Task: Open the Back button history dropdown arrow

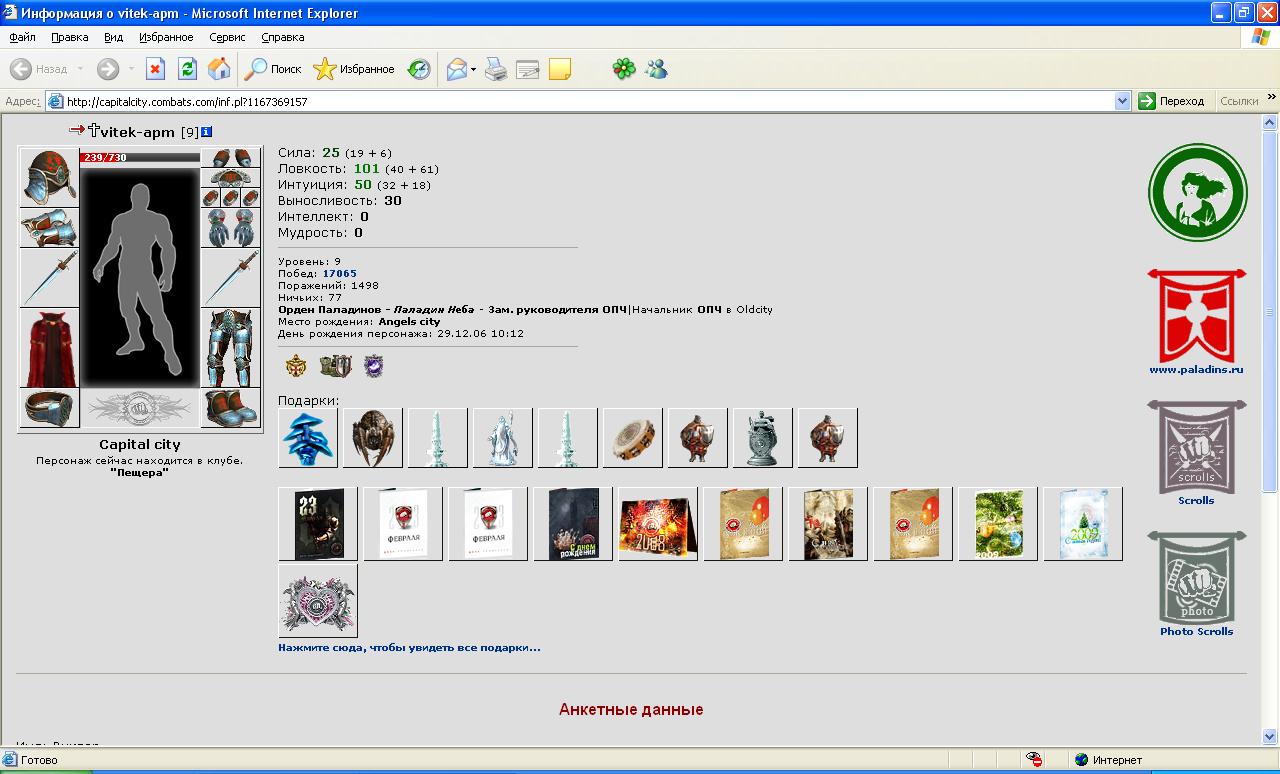Action: 80,69
